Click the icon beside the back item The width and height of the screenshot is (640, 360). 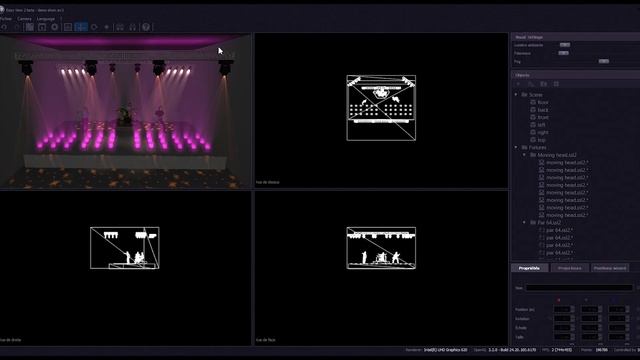coord(533,110)
